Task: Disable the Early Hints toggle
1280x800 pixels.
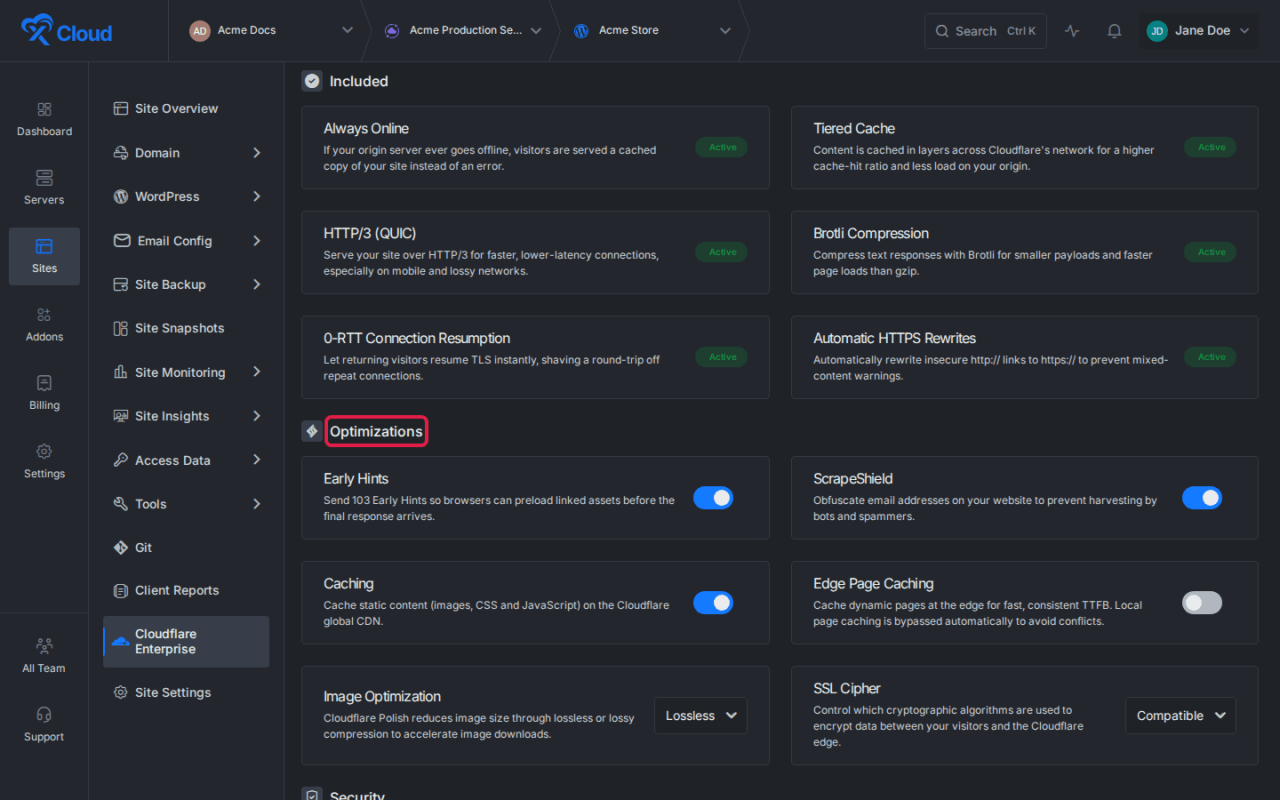Action: (713, 498)
